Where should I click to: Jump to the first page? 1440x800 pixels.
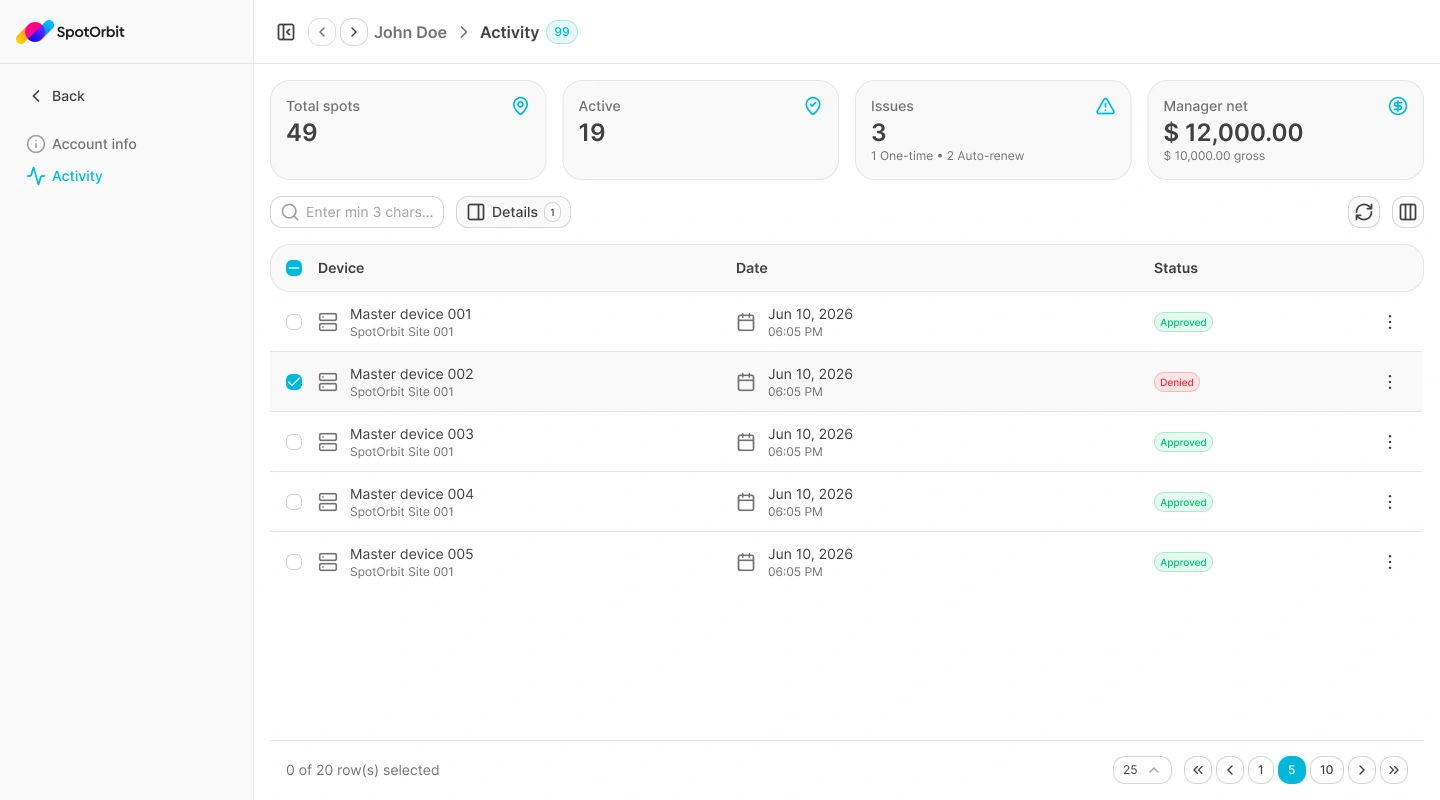pyautogui.click(x=1198, y=770)
